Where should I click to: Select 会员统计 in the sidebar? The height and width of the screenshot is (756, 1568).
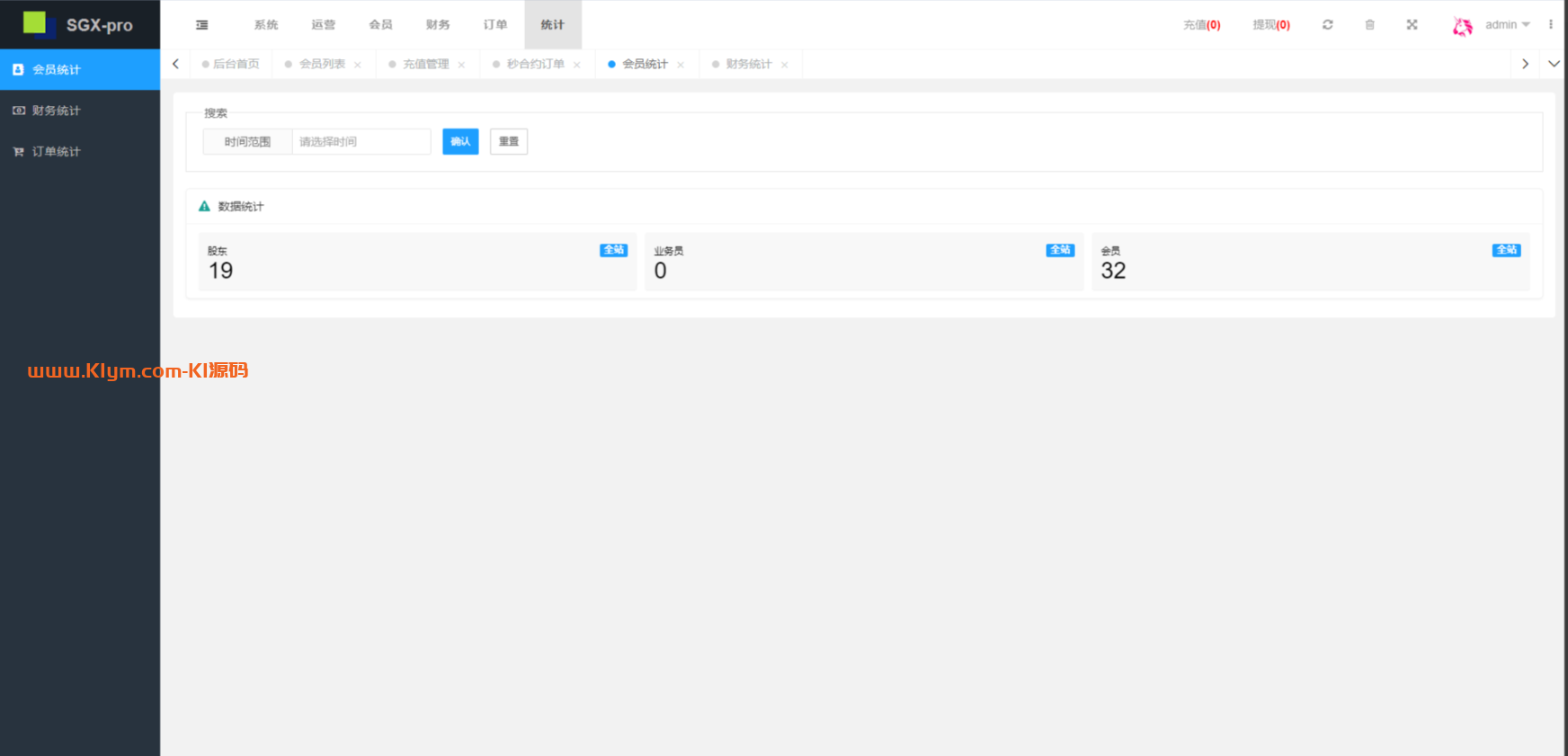(x=80, y=69)
